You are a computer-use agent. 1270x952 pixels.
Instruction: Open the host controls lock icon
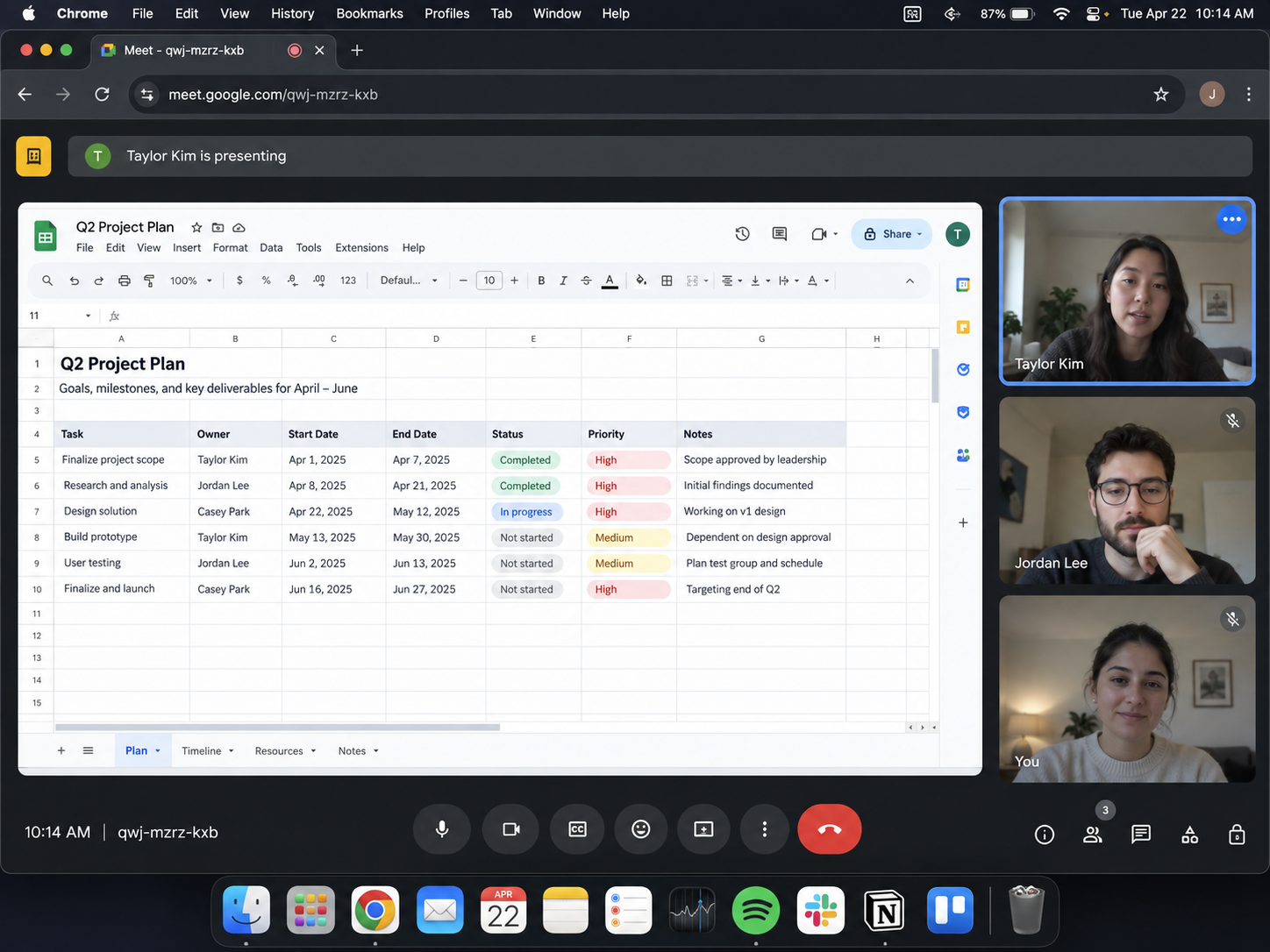(x=1237, y=835)
